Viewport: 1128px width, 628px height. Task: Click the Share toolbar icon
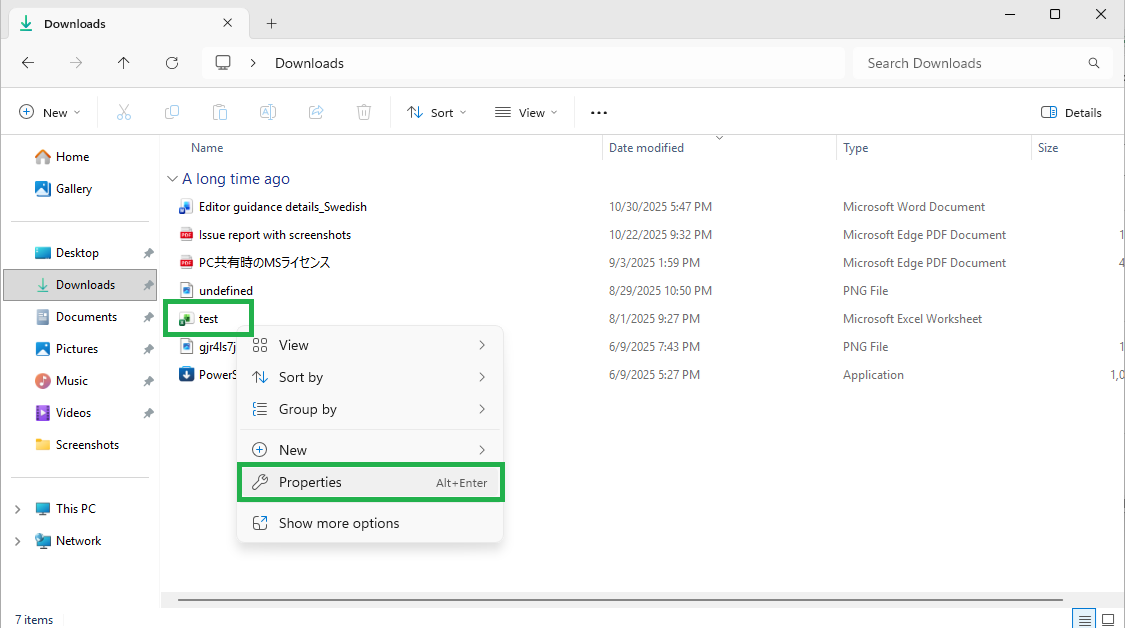pyautogui.click(x=316, y=112)
